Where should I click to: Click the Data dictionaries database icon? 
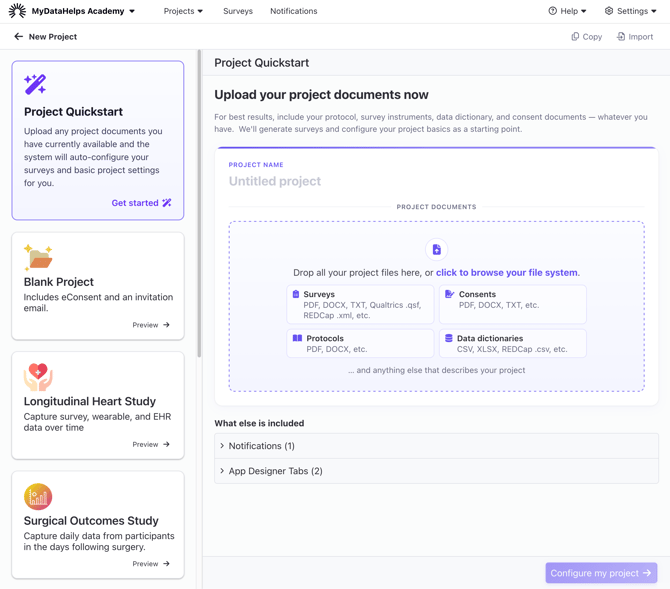pyautogui.click(x=449, y=338)
